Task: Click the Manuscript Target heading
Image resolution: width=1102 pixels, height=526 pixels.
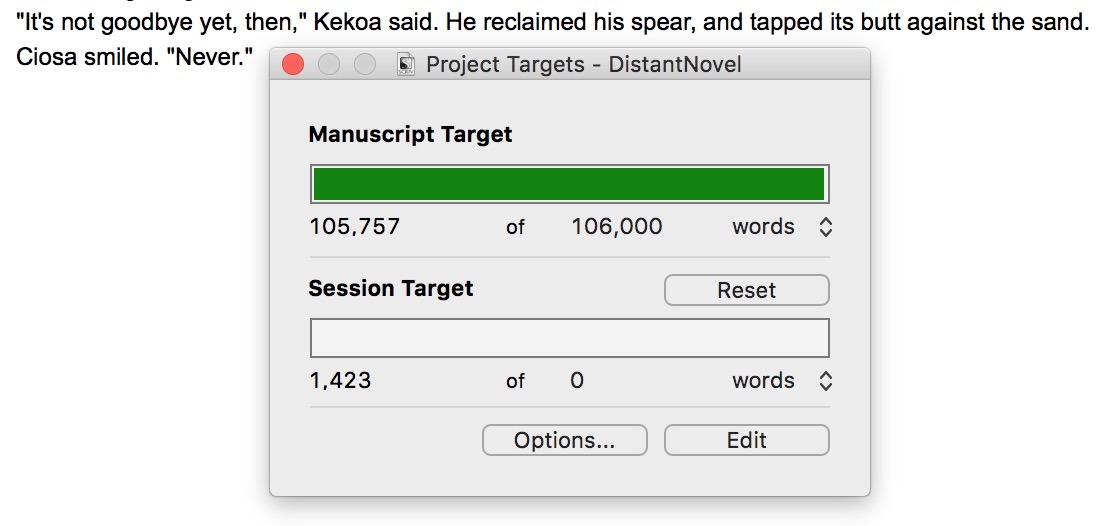Action: [x=410, y=135]
